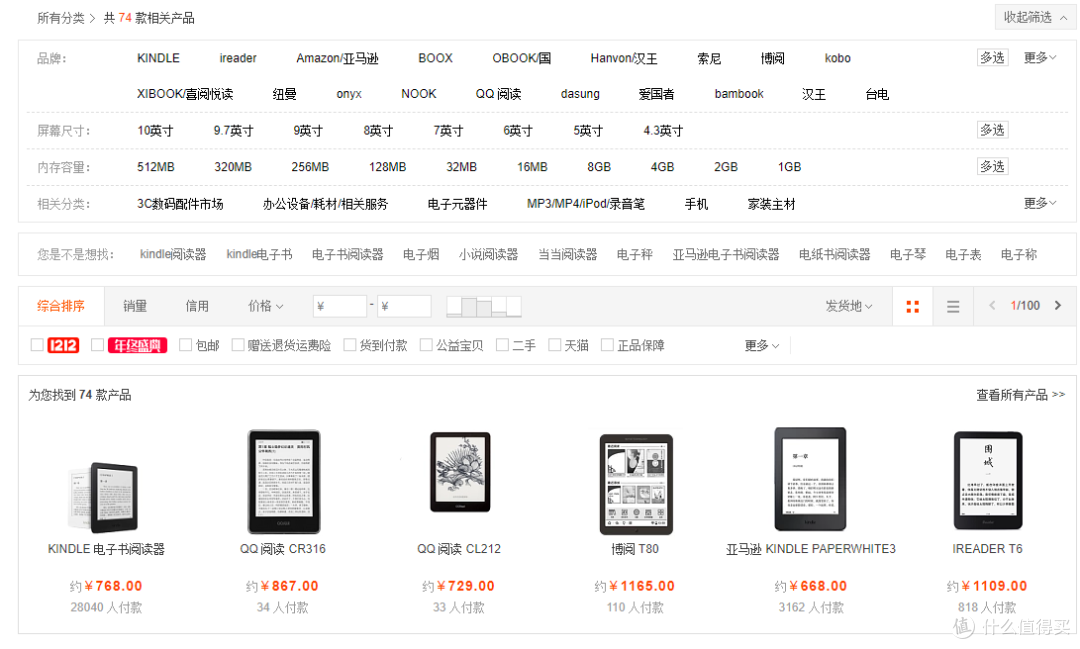The height and width of the screenshot is (649, 1080).
Task: Open KINDLE PAPERWHITE3 product image
Action: pyautogui.click(x=810, y=479)
